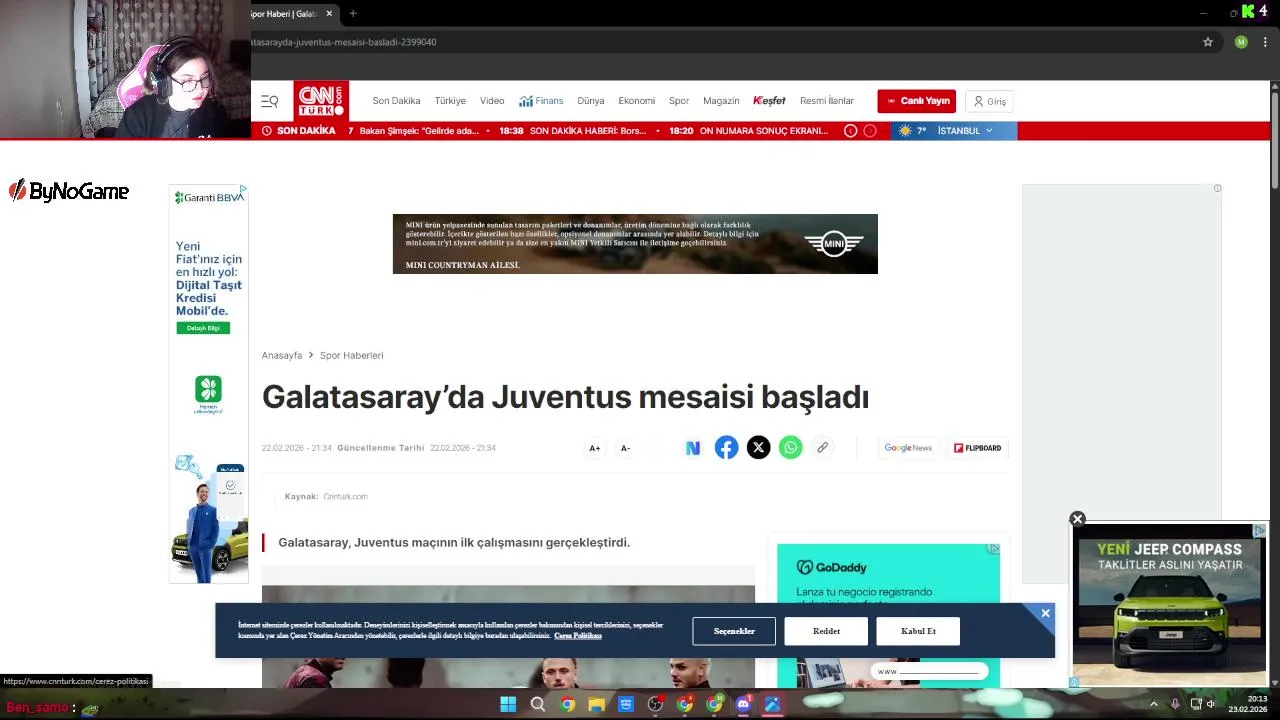This screenshot has width=1280, height=720.
Task: Open the Ekonomi section
Action: point(636,101)
